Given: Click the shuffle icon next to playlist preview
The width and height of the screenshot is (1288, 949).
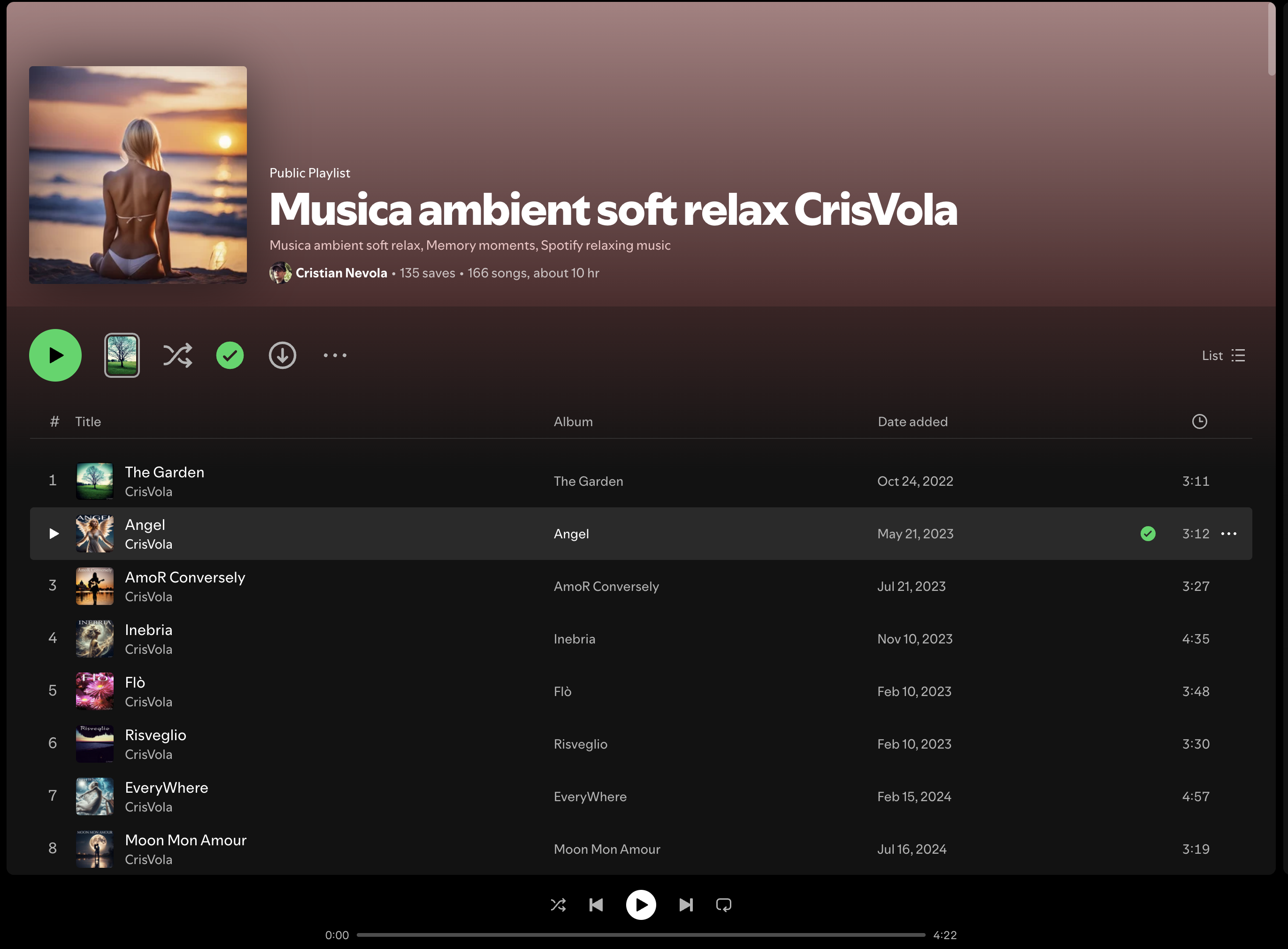Looking at the screenshot, I should 177,356.
